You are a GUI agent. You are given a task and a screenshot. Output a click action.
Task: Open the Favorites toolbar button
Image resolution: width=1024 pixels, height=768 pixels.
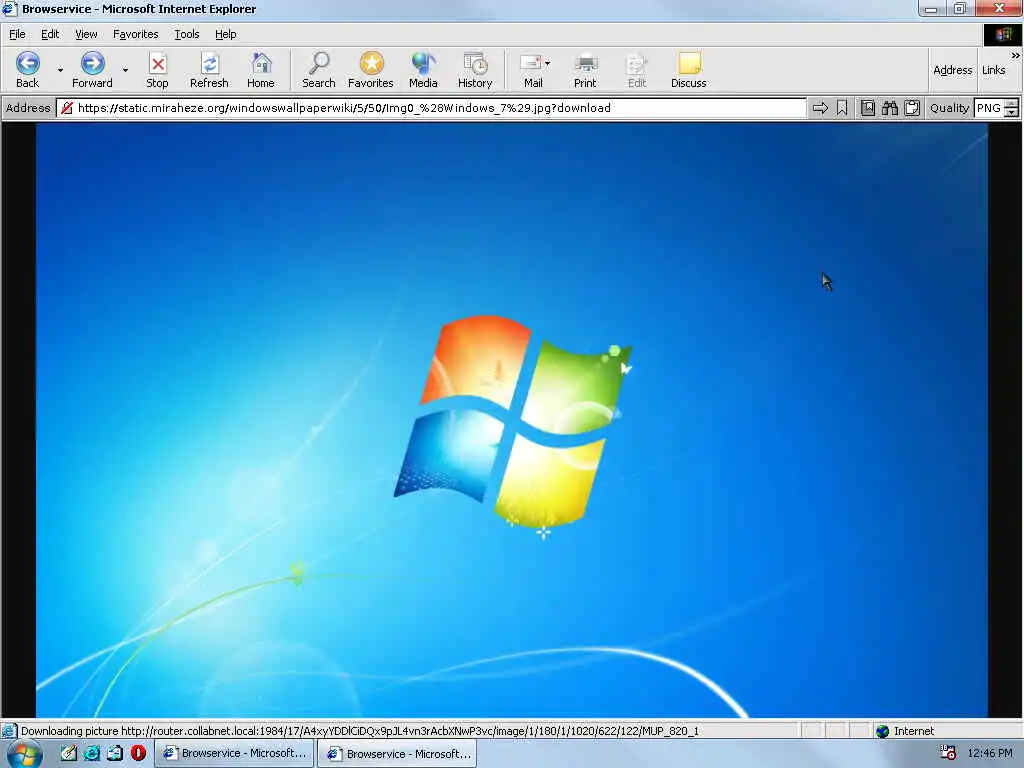[x=370, y=70]
